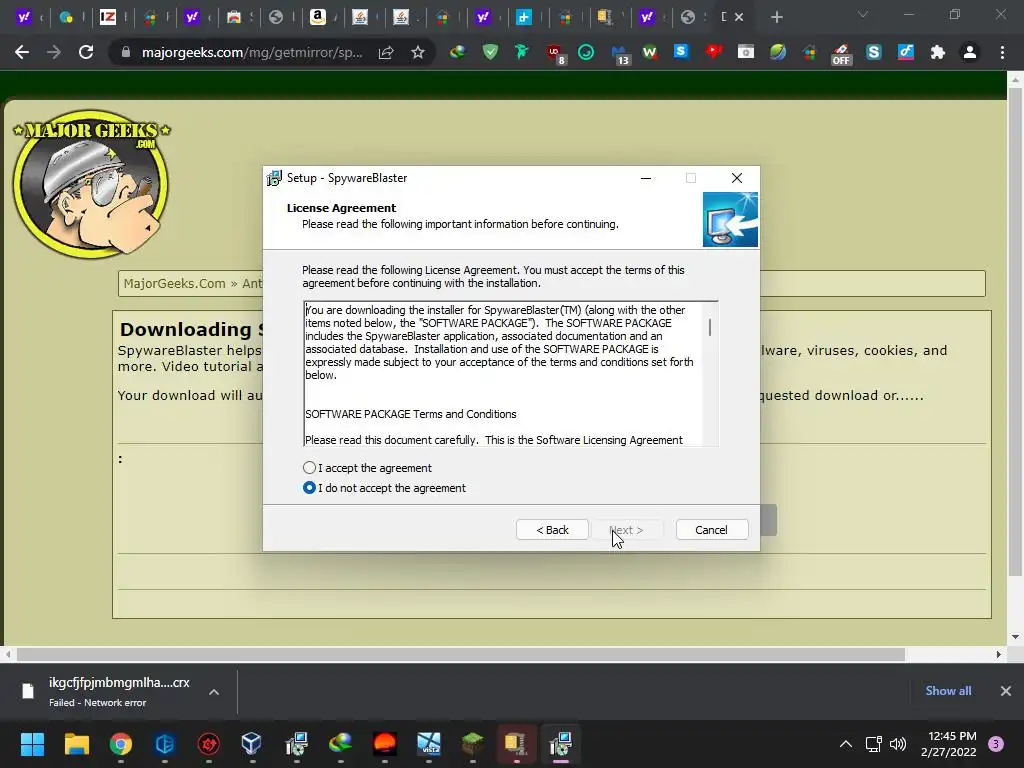Click the majorgeeks.com address bar
Screen dimensions: 1024x768
252,52
